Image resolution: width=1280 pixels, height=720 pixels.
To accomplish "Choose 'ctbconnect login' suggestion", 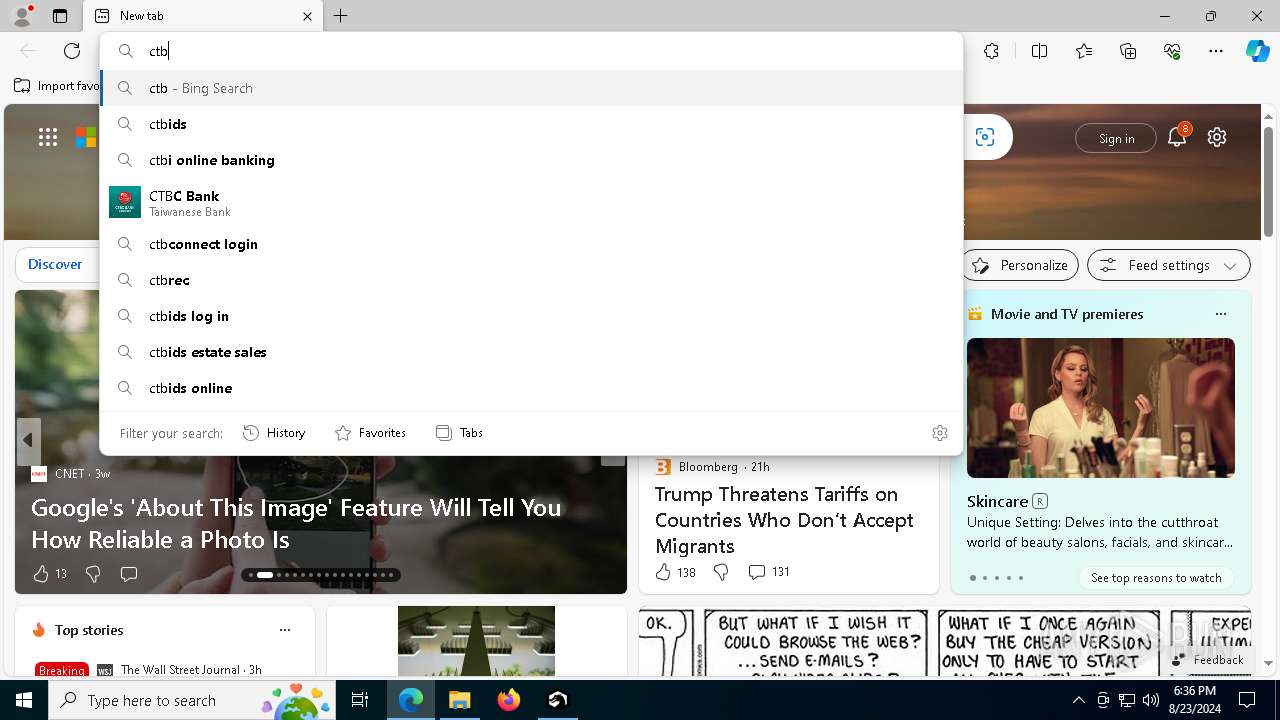I will pyautogui.click(x=531, y=244).
